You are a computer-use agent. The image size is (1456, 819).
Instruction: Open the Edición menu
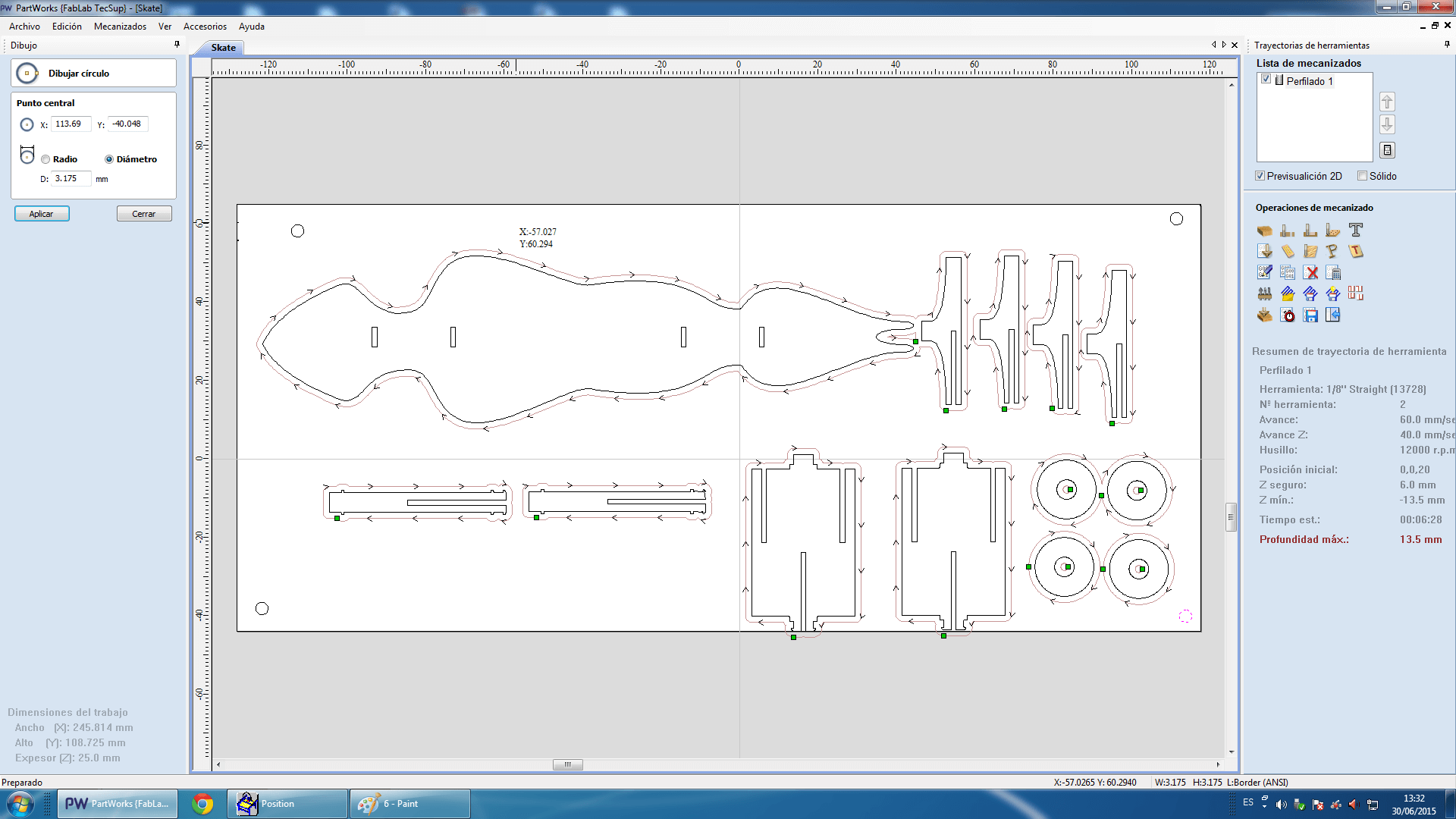click(67, 27)
